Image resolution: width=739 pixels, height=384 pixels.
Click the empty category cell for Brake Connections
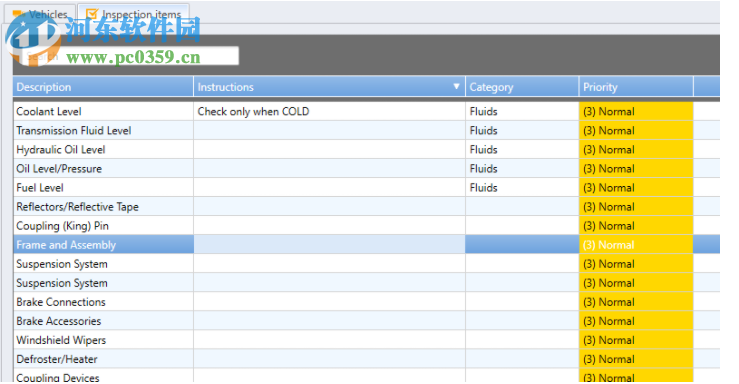pos(522,302)
